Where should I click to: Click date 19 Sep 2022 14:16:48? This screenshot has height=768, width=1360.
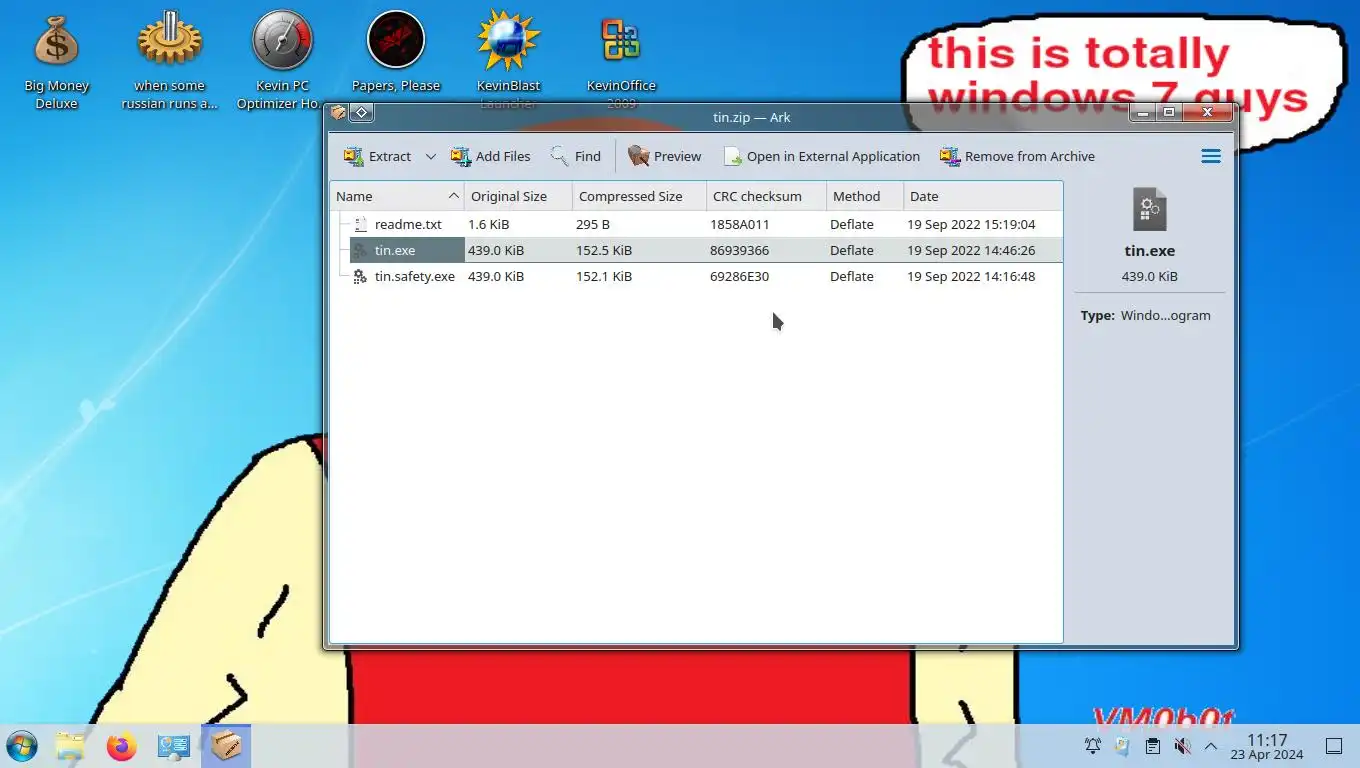(971, 276)
